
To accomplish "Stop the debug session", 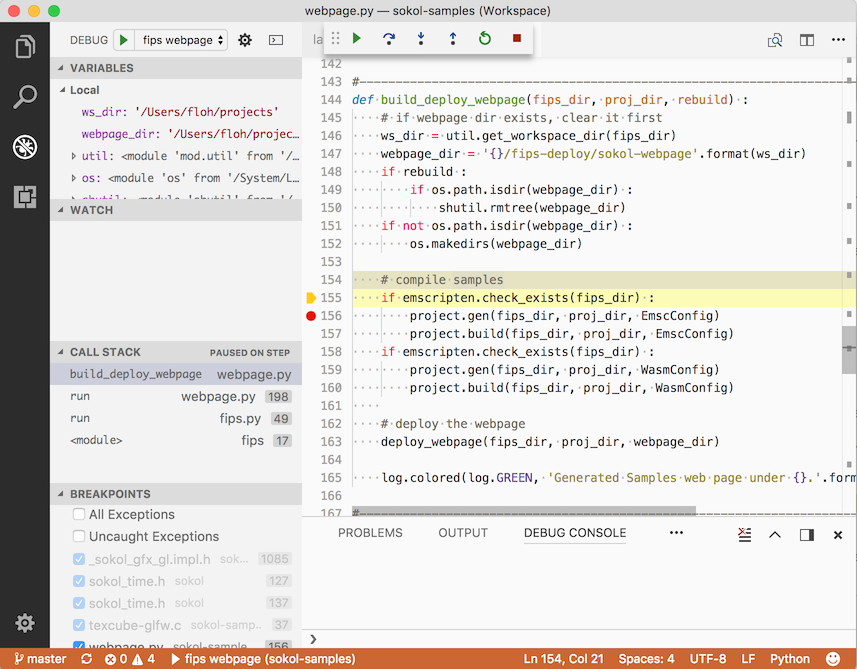I will pos(516,38).
